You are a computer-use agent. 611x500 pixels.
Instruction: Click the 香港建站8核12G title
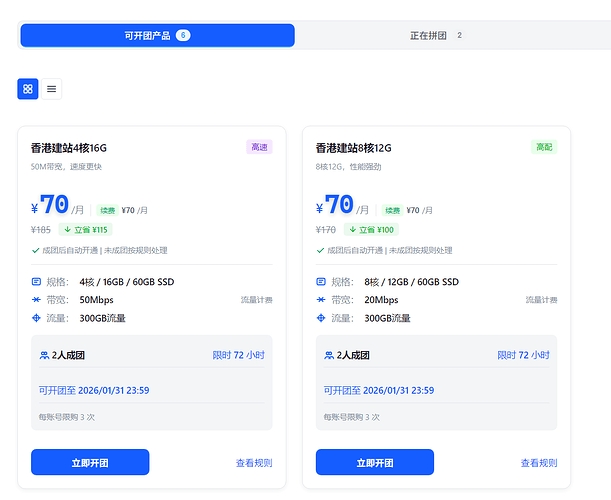tap(354, 148)
